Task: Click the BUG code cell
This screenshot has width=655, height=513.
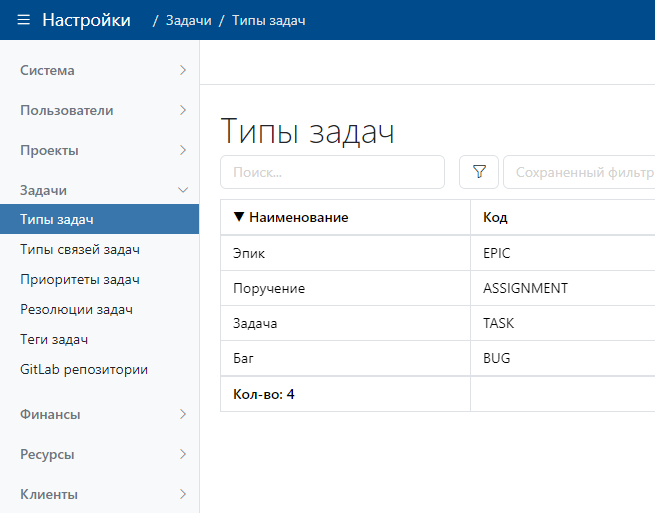Action: (x=563, y=358)
